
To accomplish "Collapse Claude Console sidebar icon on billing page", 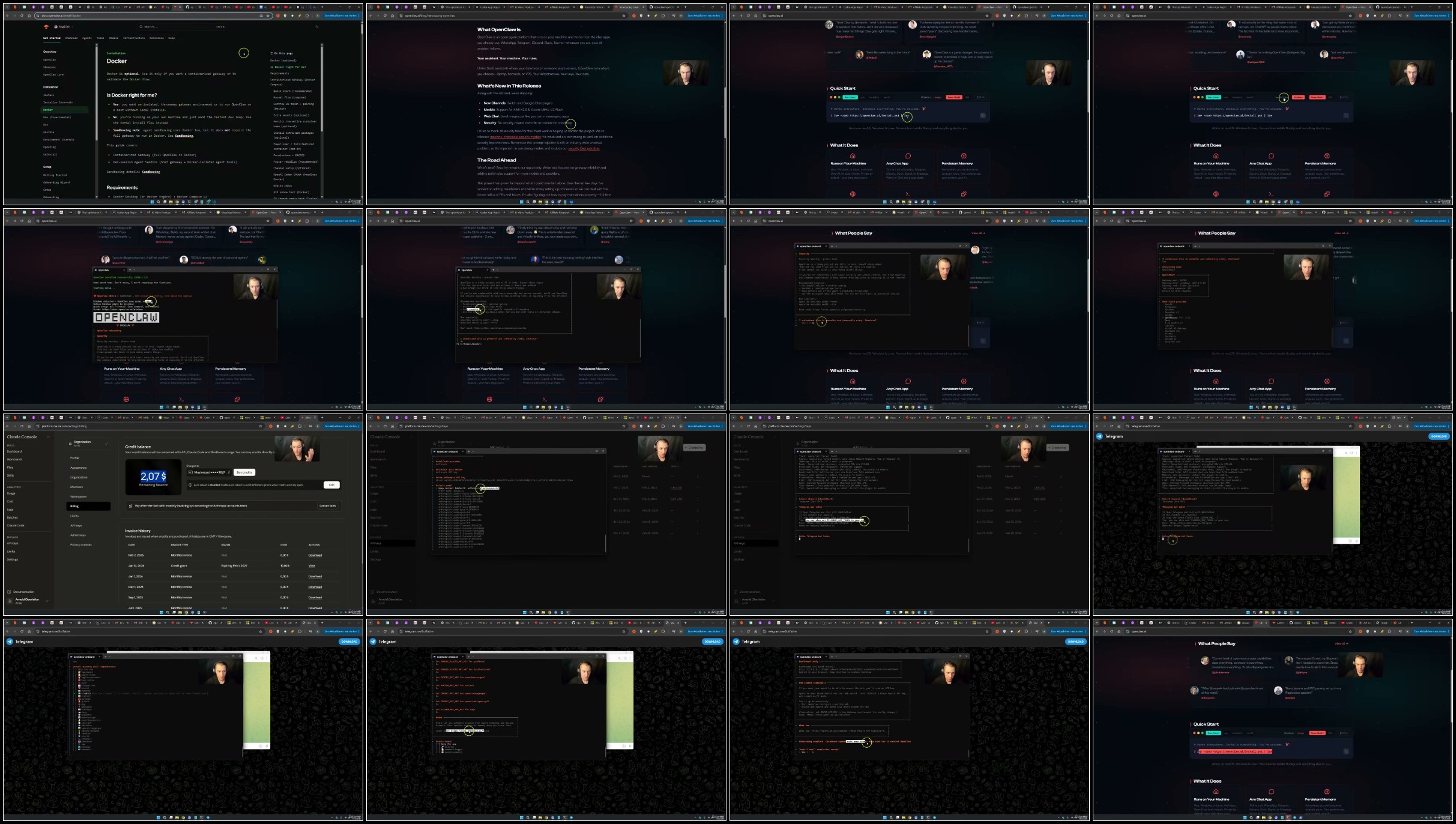I will (x=48, y=437).
